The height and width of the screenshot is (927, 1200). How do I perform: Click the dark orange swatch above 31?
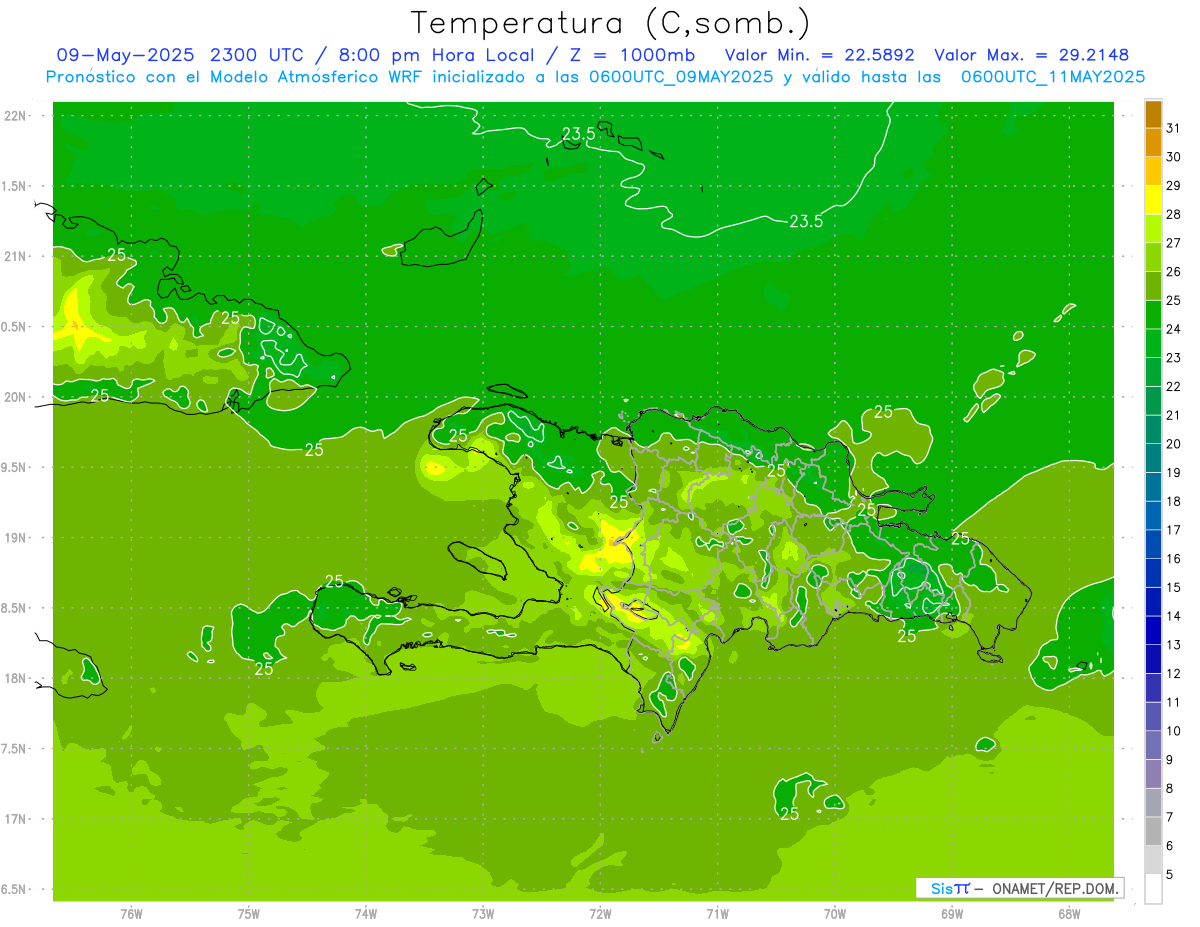(1153, 114)
